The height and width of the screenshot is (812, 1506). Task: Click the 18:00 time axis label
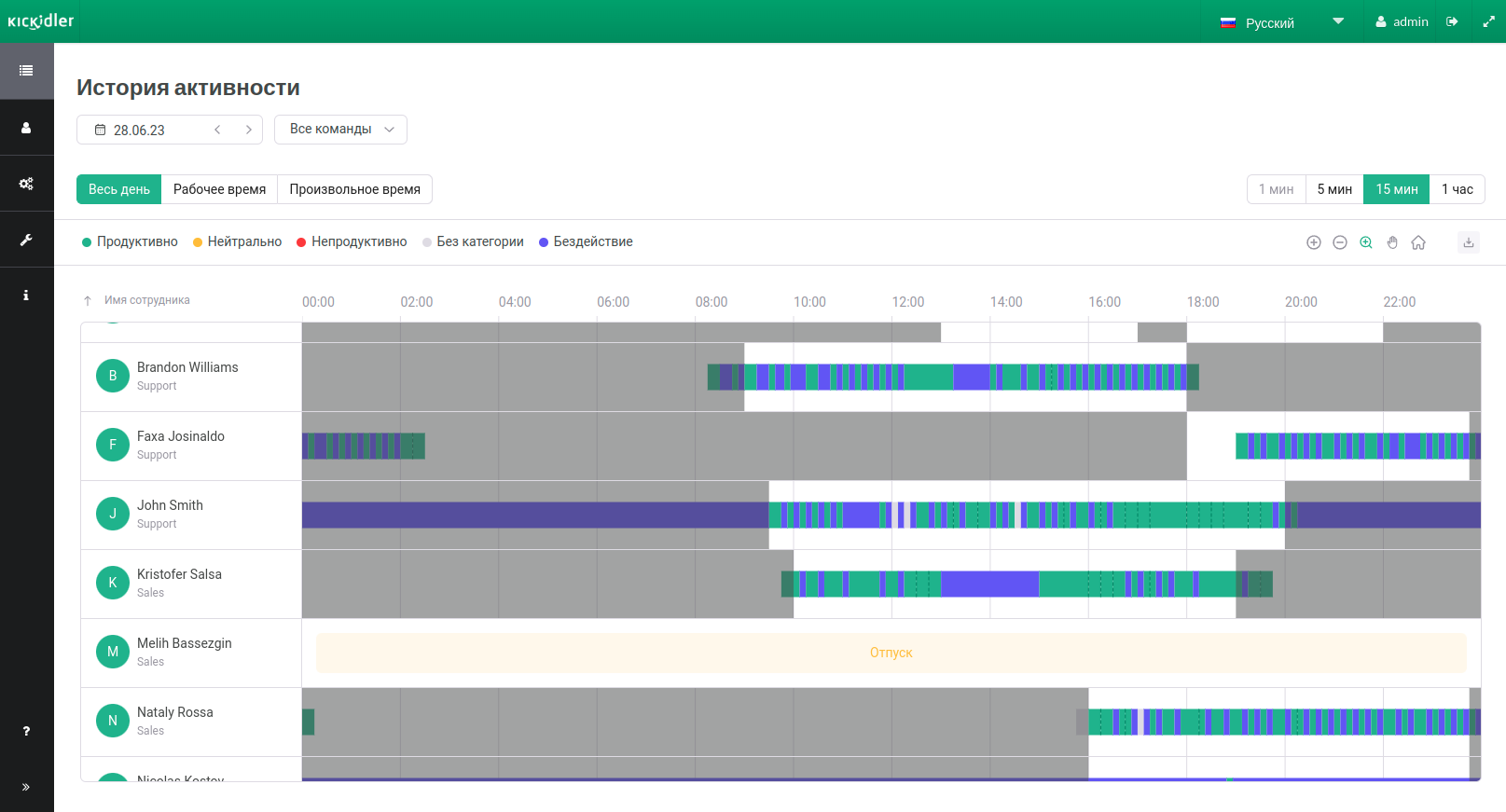click(x=1203, y=302)
